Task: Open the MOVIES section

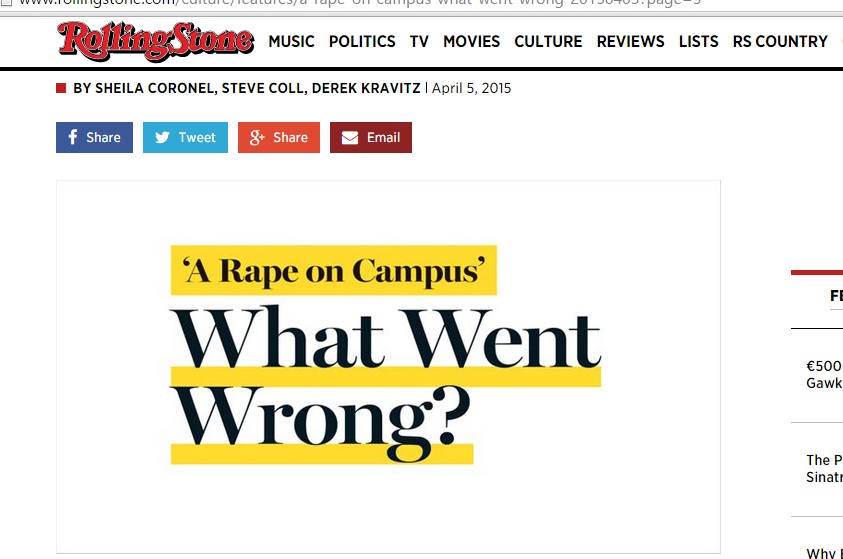Action: 471,42
